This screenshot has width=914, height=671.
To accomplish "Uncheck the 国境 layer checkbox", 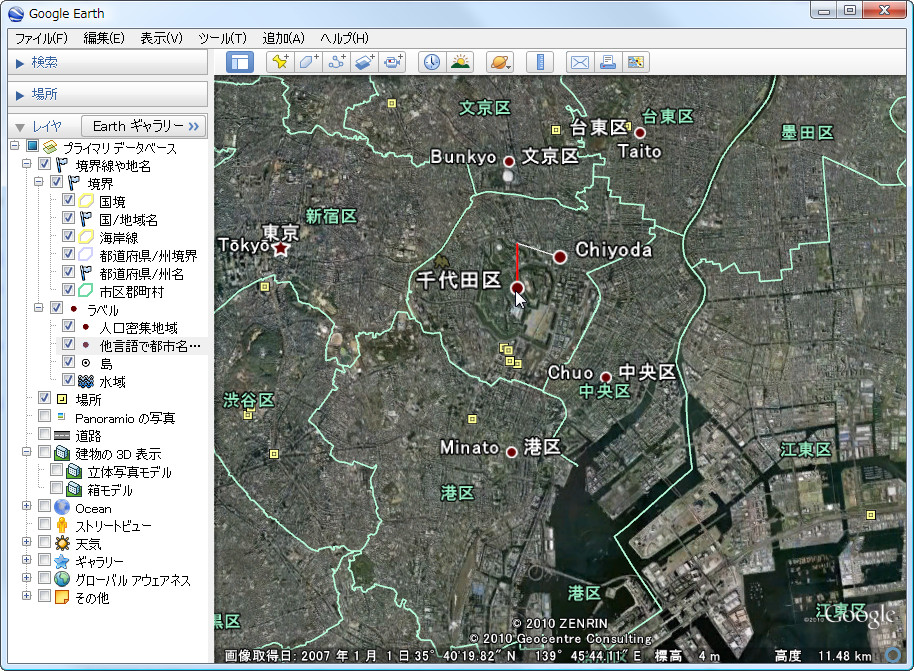I will pyautogui.click(x=68, y=200).
